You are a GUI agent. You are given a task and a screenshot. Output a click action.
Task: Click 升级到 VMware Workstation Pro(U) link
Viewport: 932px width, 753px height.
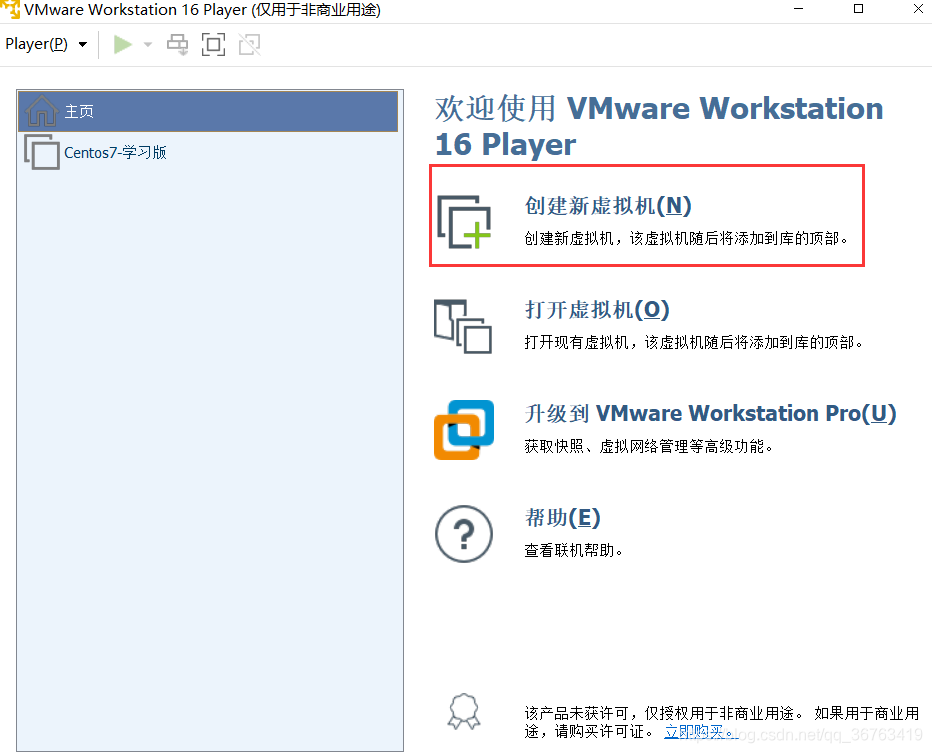pos(710,414)
